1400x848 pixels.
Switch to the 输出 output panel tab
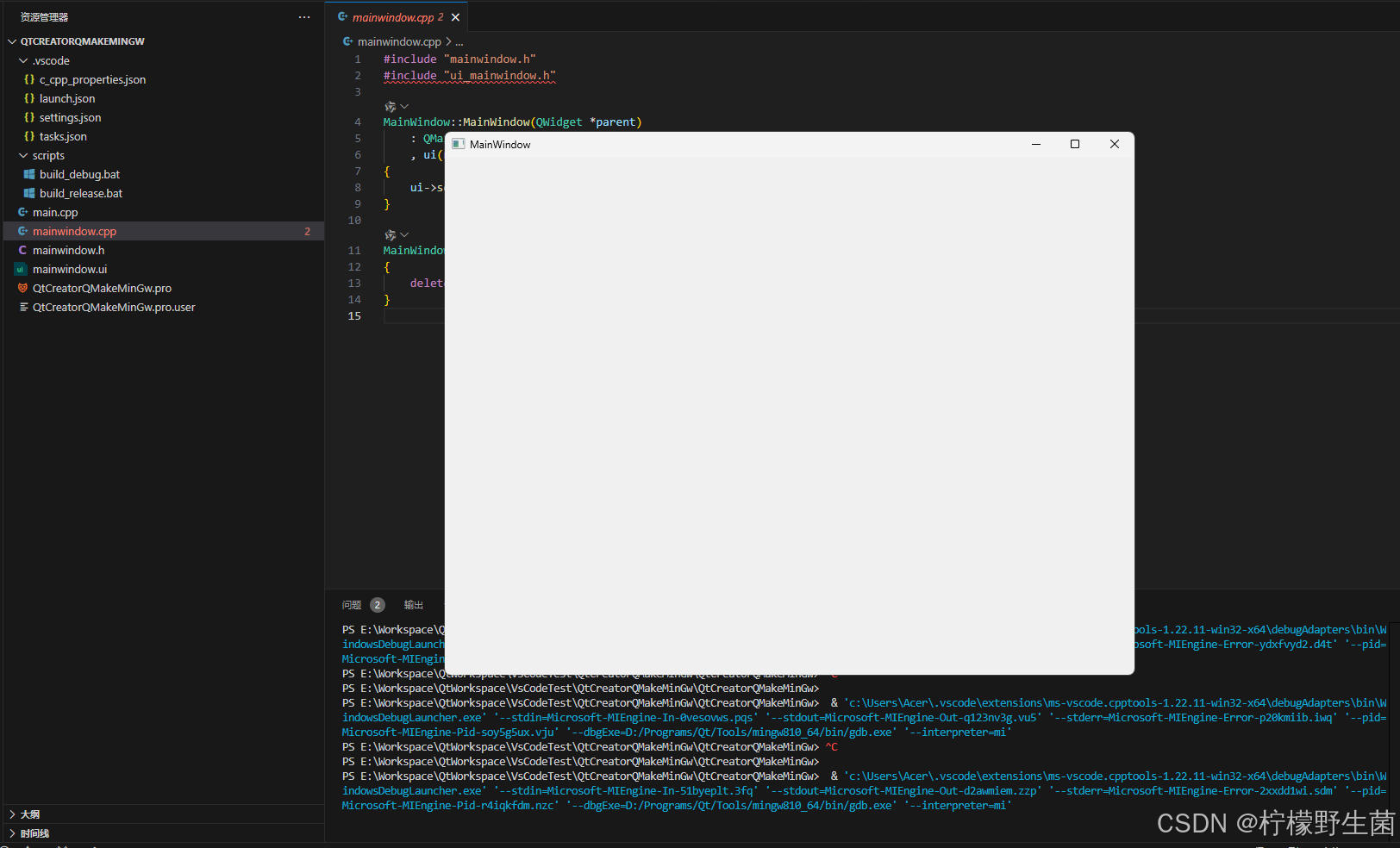pos(414,605)
